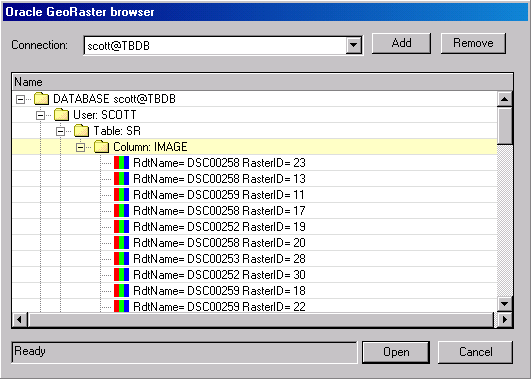The image size is (531, 379).
Task: Click the Table: SR folder icon
Action: [x=82, y=131]
